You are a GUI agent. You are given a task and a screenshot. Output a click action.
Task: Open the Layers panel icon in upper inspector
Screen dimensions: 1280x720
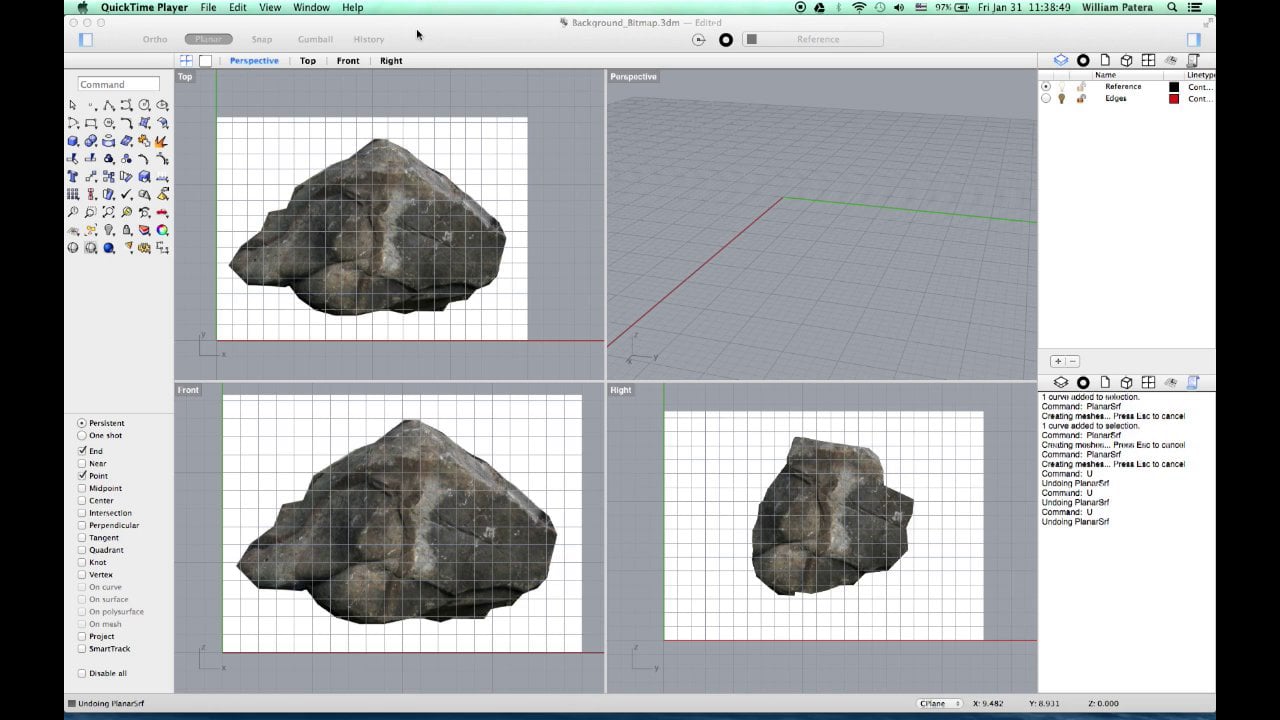(x=1061, y=61)
